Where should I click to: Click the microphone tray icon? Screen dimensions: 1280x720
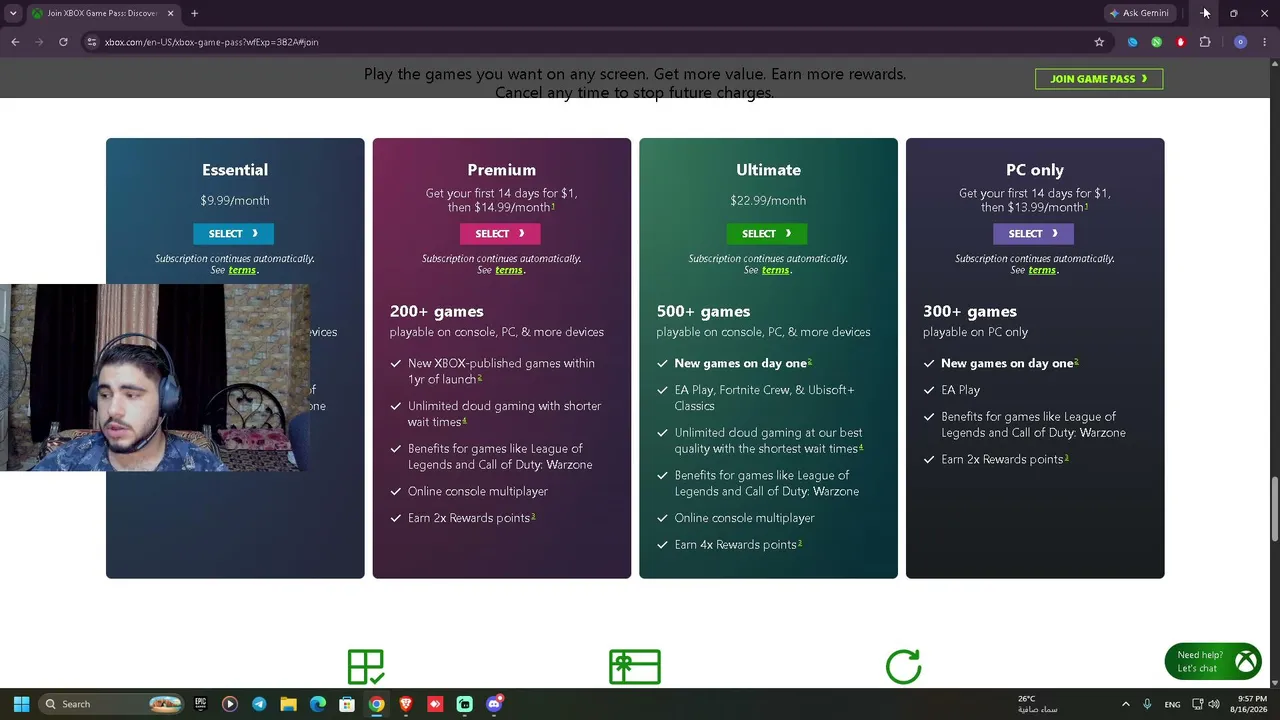(1147, 704)
